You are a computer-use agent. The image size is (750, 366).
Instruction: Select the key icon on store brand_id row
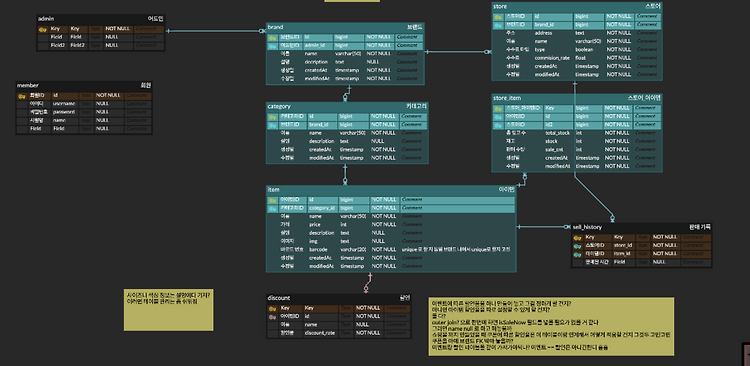[498, 25]
